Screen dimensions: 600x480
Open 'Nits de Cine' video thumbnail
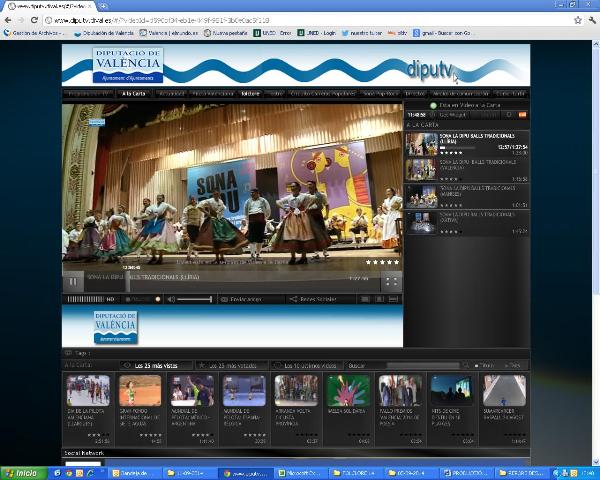click(x=452, y=390)
